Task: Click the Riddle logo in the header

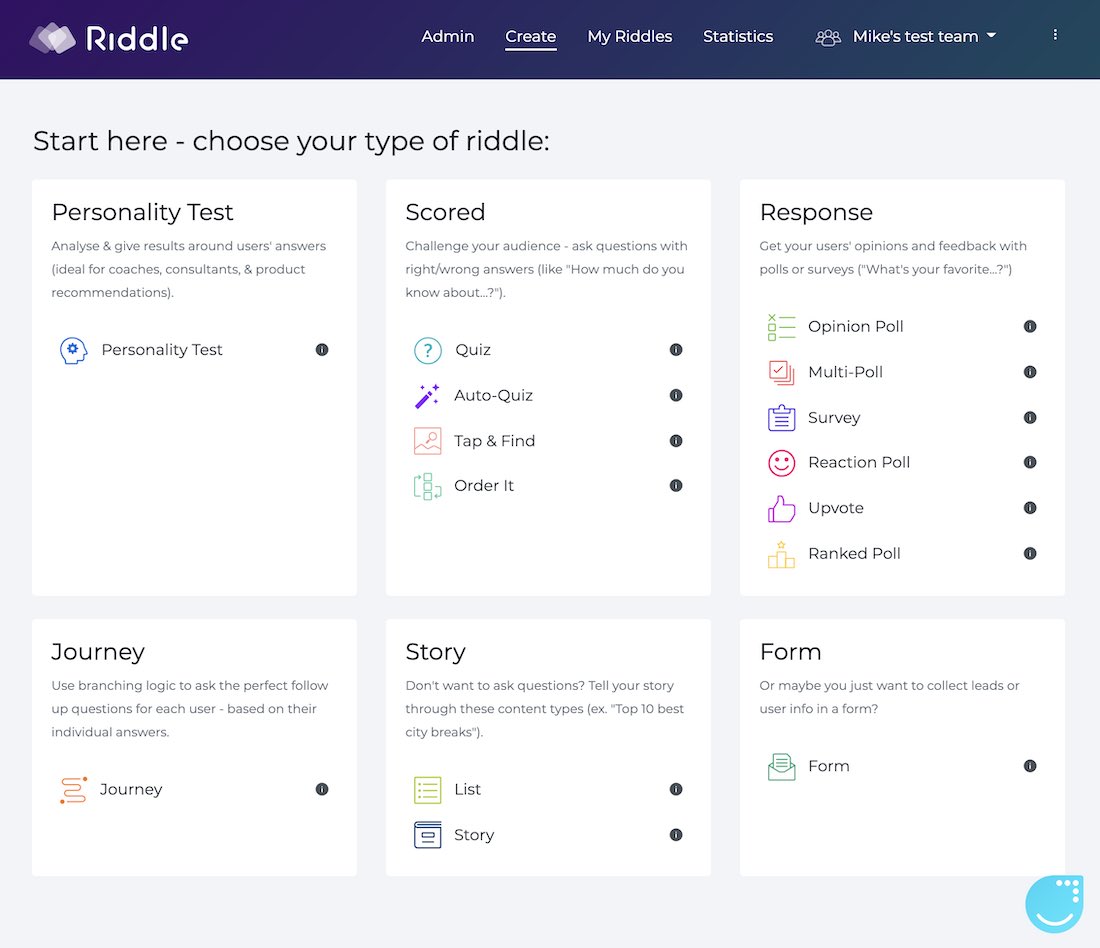Action: tap(109, 38)
